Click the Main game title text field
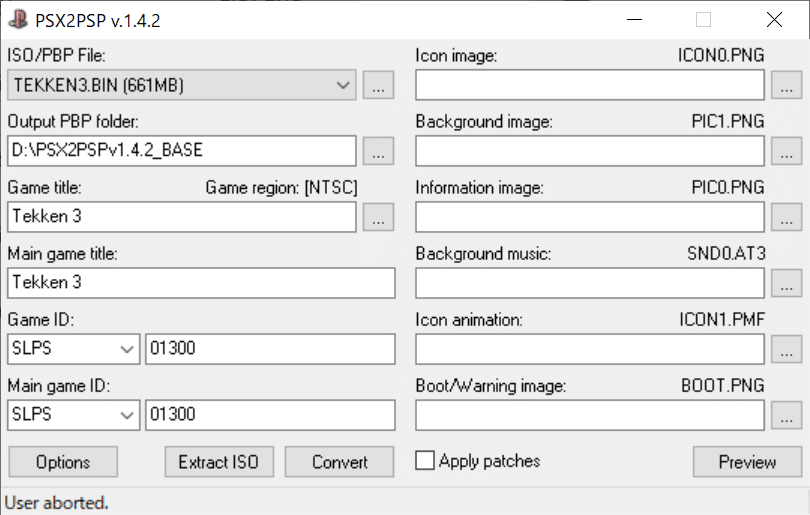810x515 pixels. point(202,283)
